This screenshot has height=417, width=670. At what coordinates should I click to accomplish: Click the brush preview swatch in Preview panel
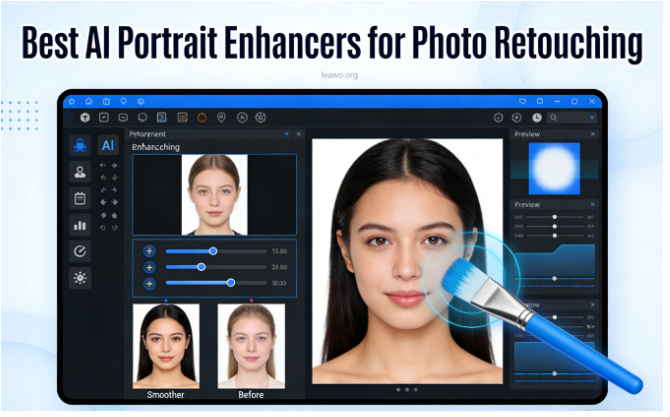click(x=553, y=167)
